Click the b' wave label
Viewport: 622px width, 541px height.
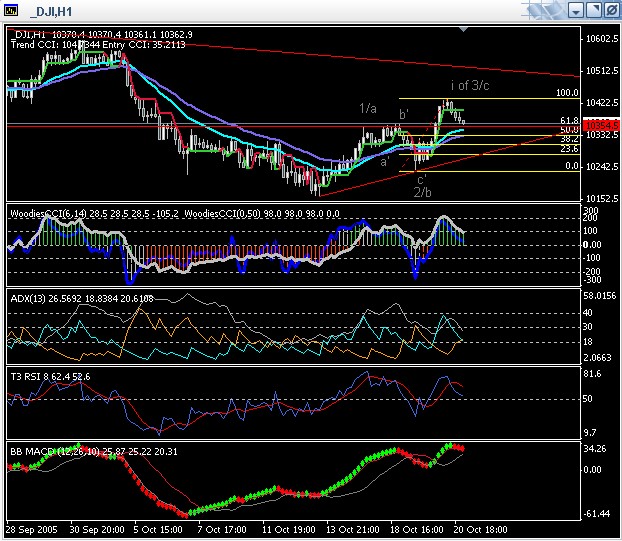[x=403, y=115]
